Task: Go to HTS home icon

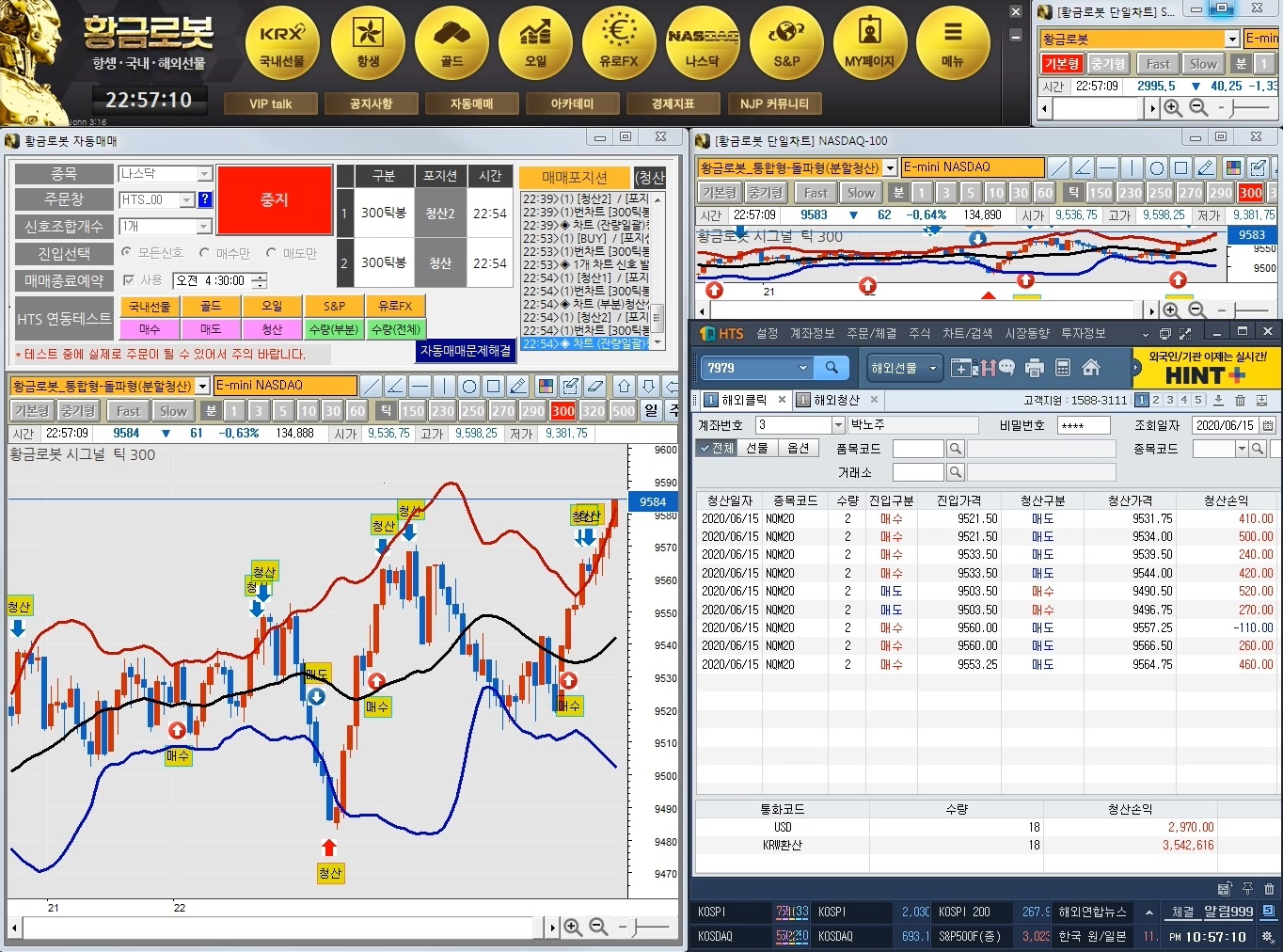Action: (1091, 368)
